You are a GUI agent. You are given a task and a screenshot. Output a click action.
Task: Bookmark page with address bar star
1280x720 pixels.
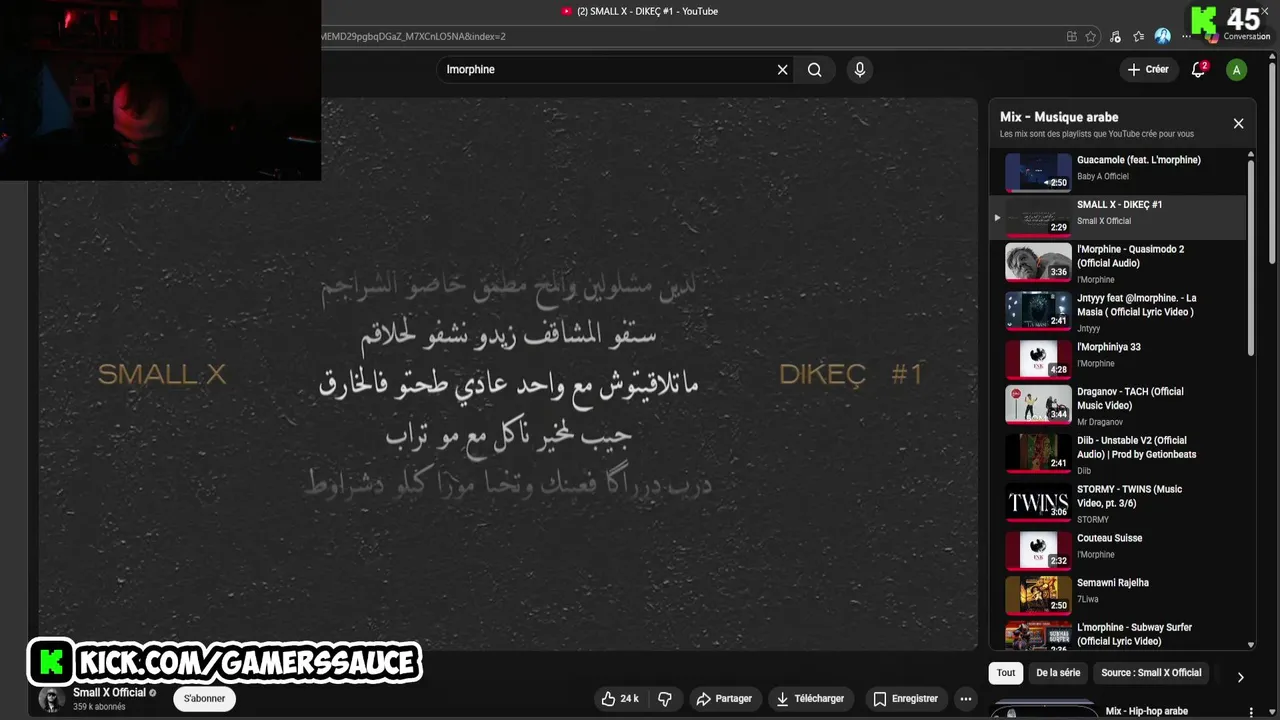click(x=1091, y=37)
